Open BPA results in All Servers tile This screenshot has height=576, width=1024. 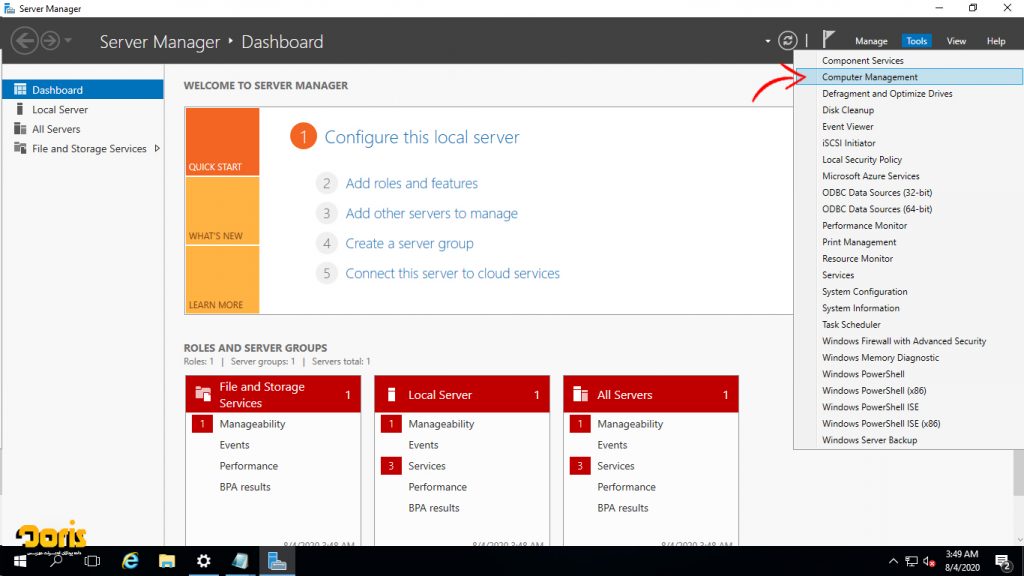(x=623, y=507)
